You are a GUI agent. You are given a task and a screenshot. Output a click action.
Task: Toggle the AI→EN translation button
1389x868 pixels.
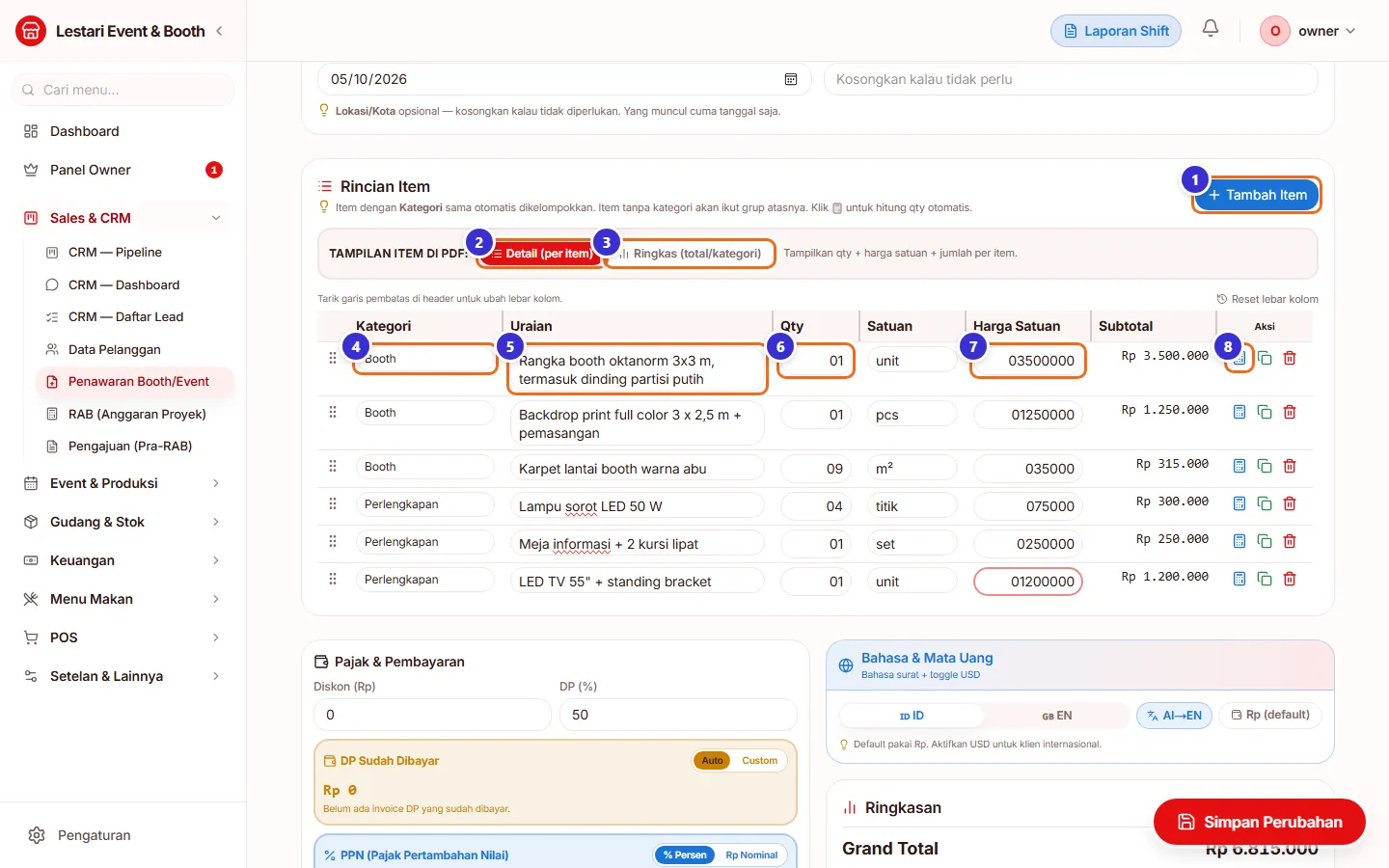(1174, 716)
